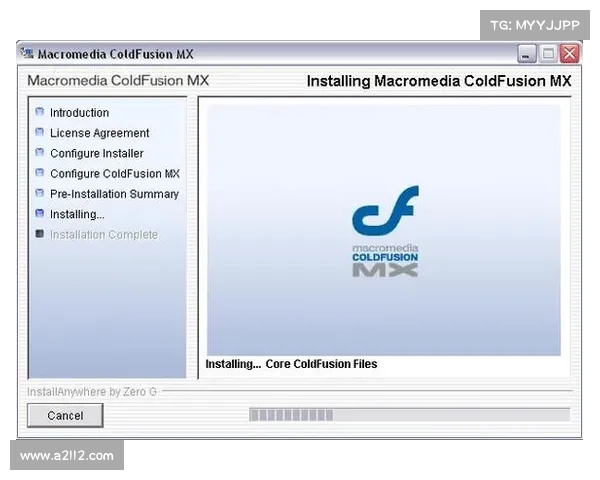Click the Introduction step bullet icon
The height and width of the screenshot is (480, 600).
coord(39,111)
